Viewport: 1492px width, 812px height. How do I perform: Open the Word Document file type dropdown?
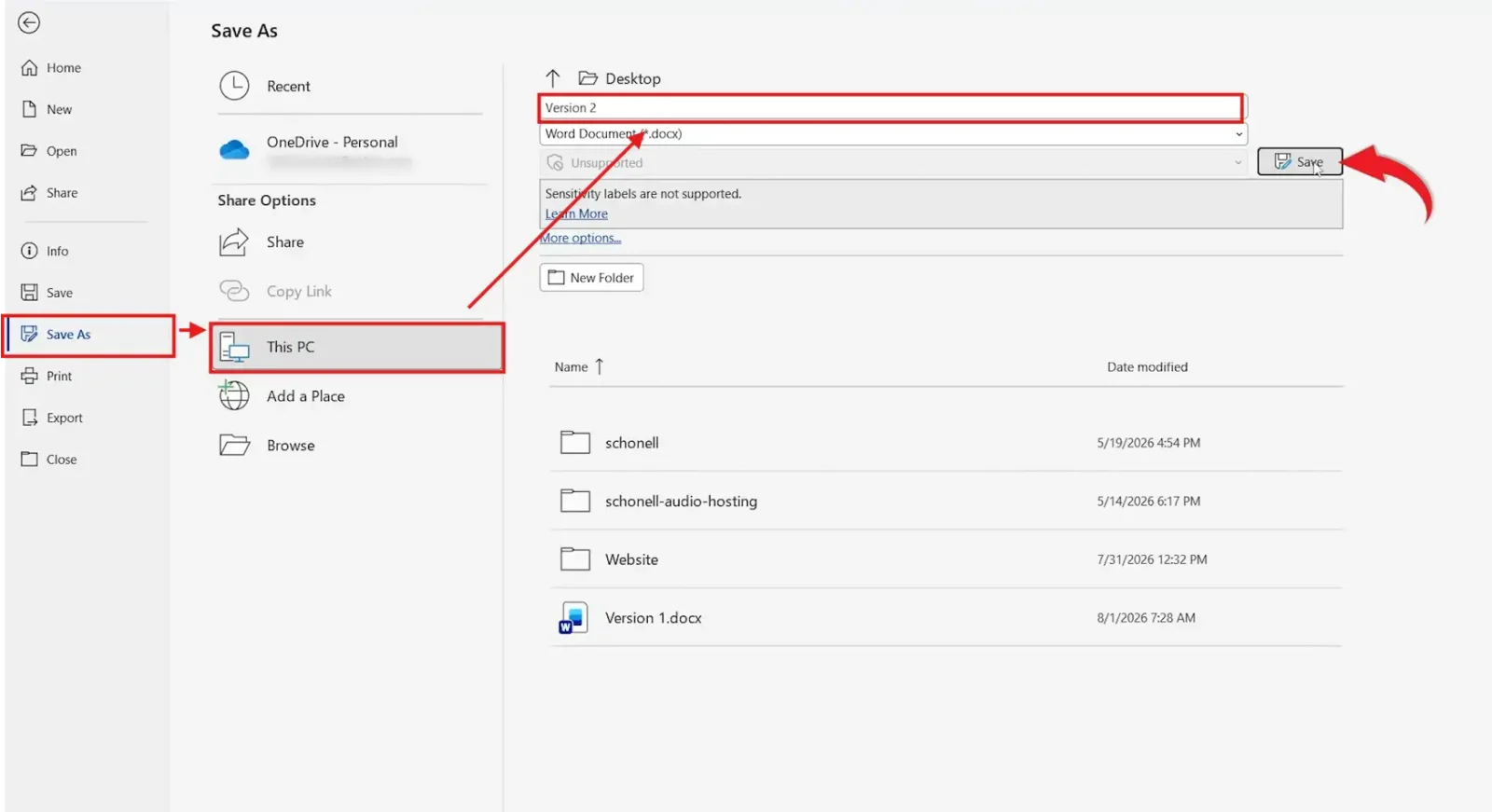[x=893, y=134]
